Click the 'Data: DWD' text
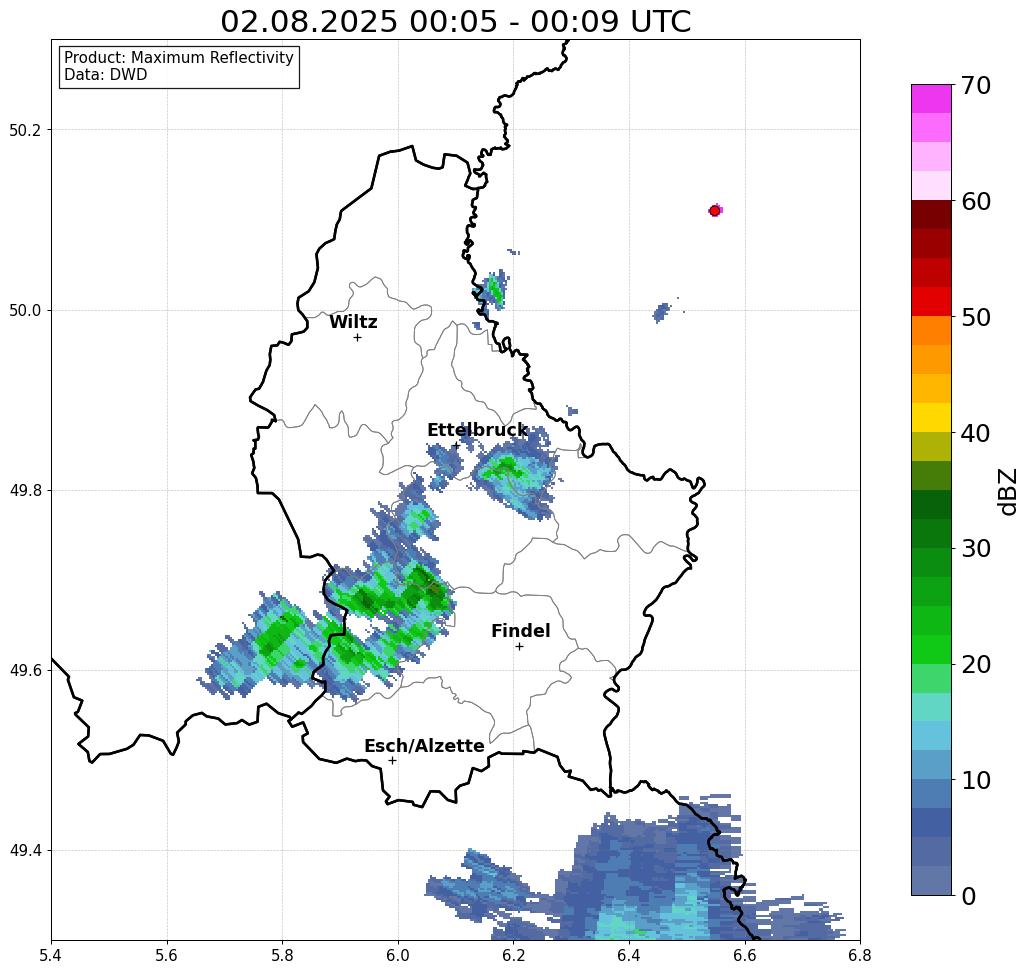Viewport: 1029px width, 973px height. point(106,75)
